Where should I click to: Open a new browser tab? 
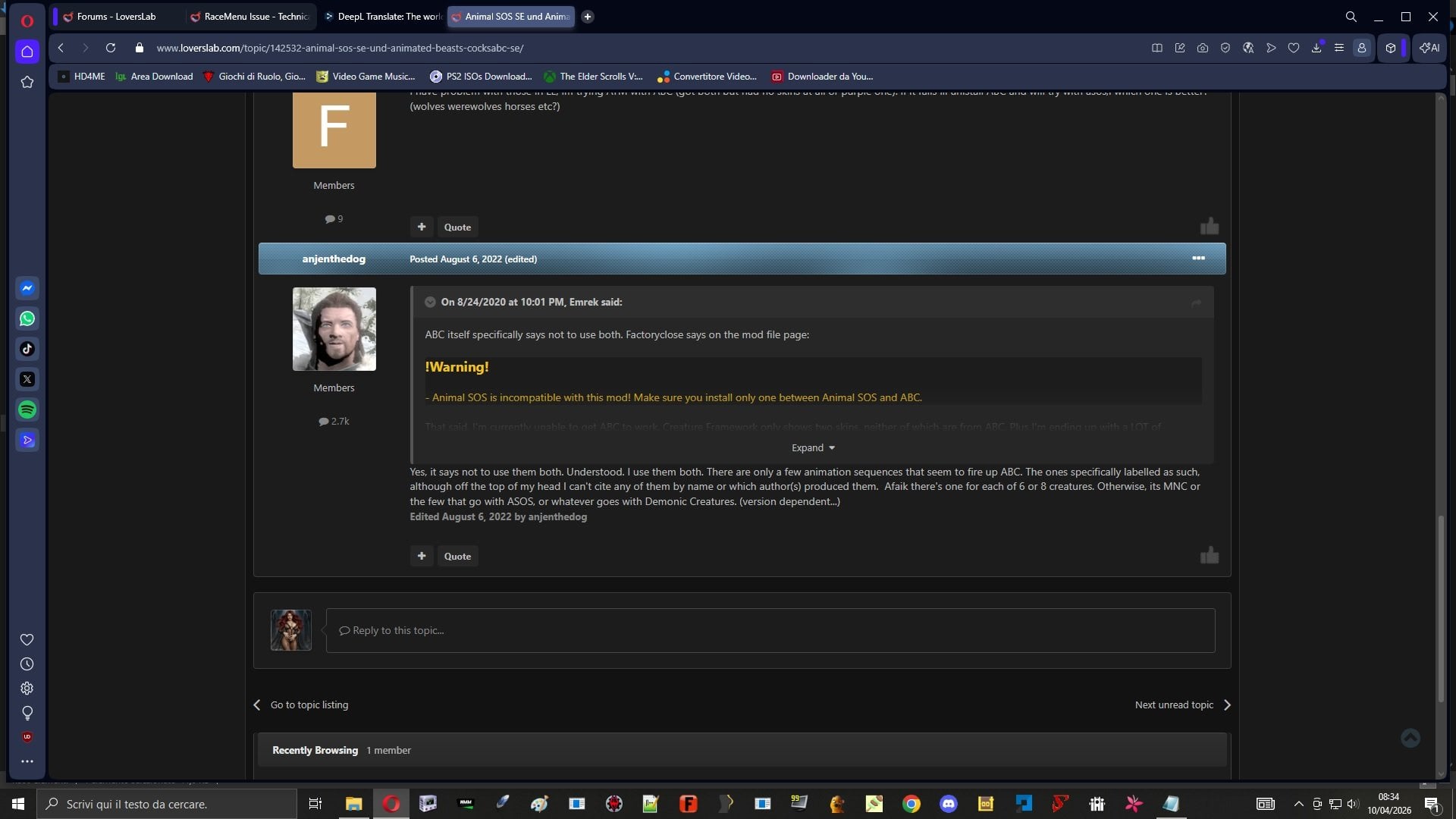(588, 17)
